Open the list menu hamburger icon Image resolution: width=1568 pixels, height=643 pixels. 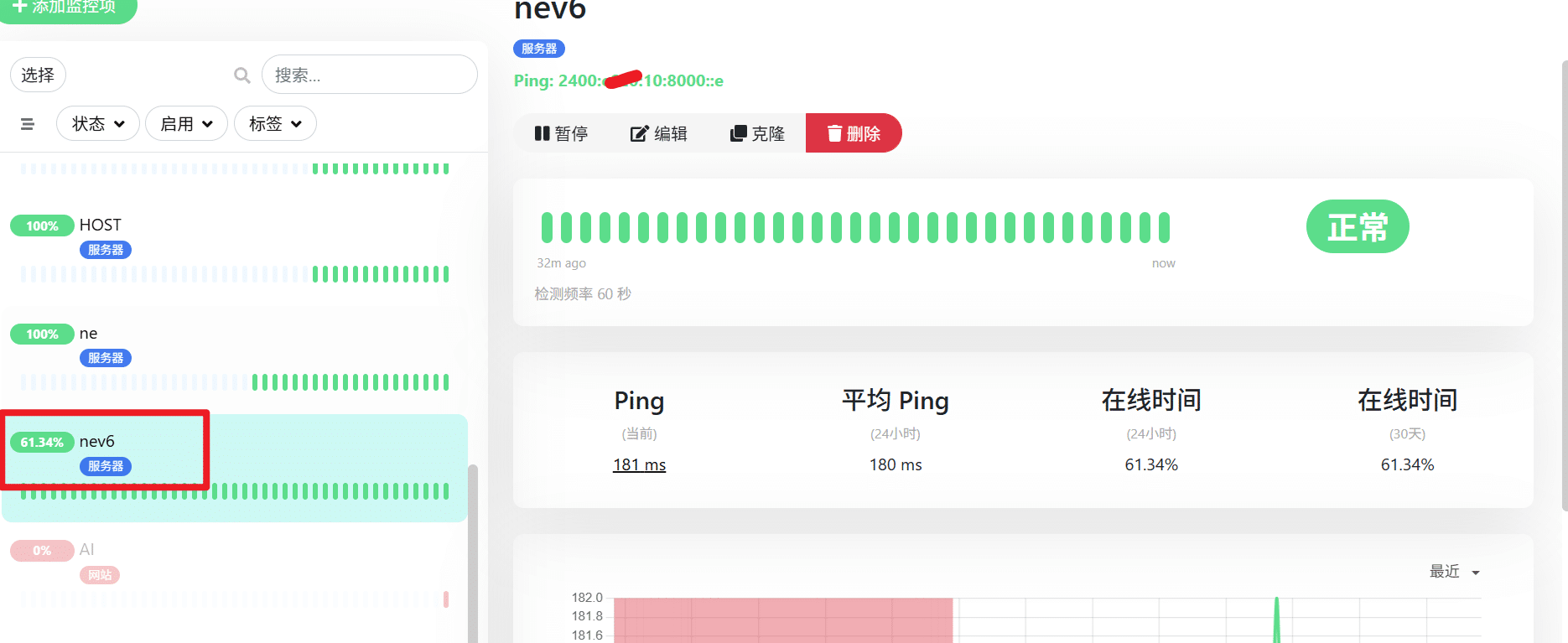[28, 124]
